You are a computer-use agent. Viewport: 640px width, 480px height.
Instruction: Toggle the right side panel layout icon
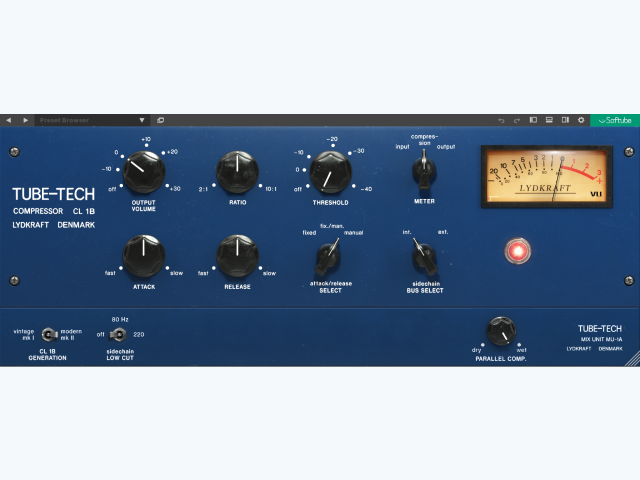(565, 120)
